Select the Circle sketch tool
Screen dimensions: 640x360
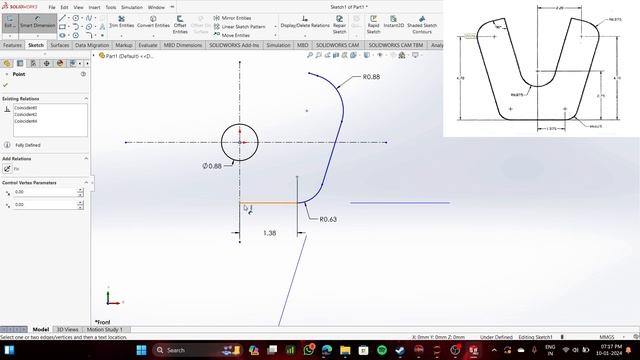pyautogui.click(x=76, y=18)
